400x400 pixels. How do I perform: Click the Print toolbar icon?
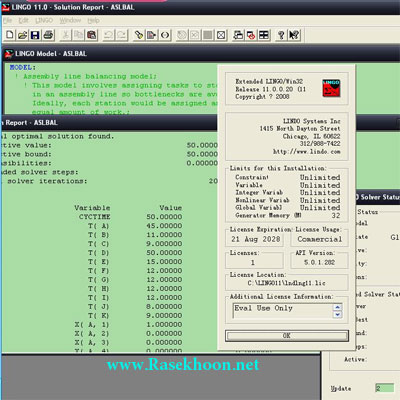48,35
